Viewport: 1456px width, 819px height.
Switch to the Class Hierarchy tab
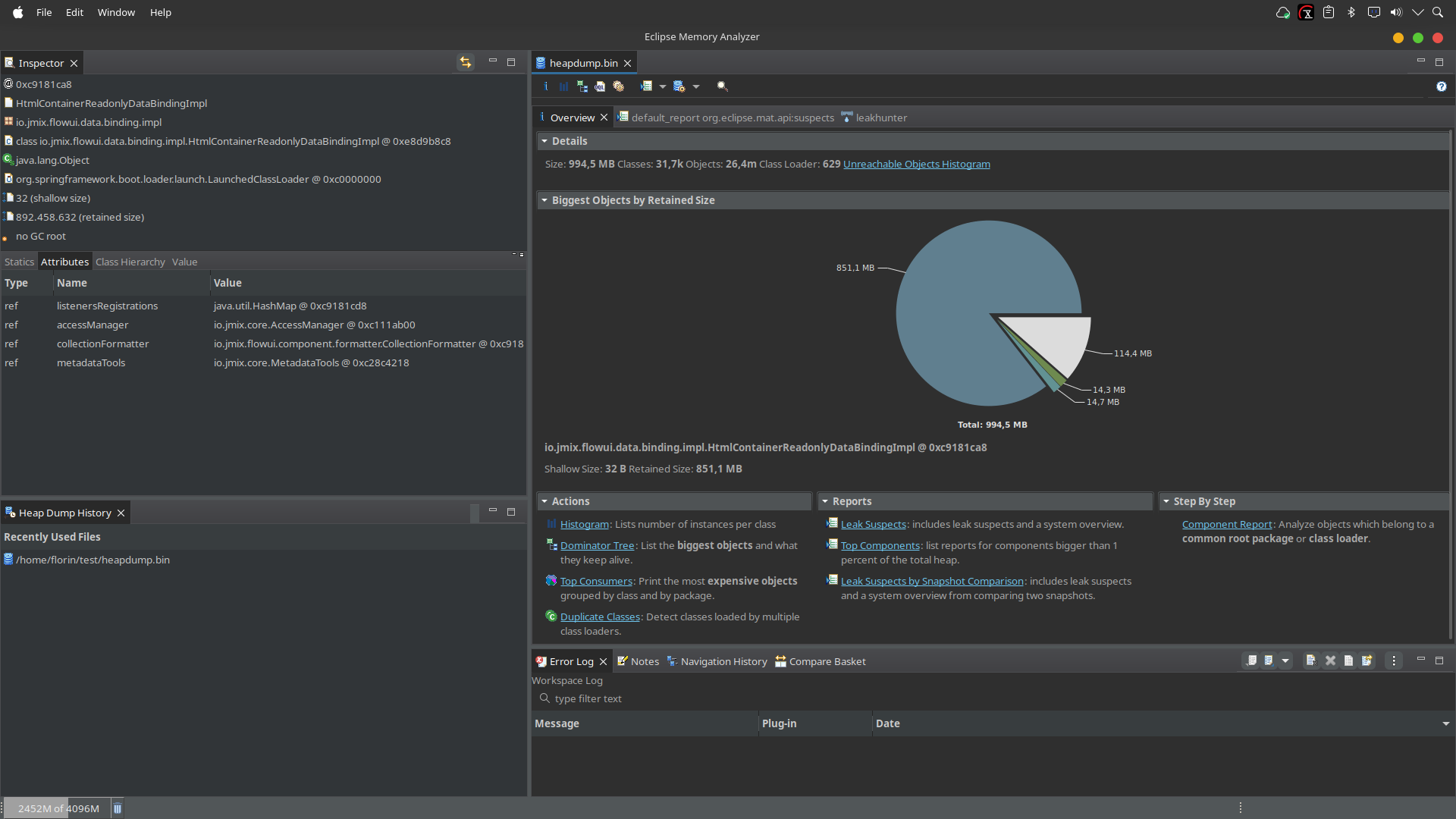(x=130, y=262)
